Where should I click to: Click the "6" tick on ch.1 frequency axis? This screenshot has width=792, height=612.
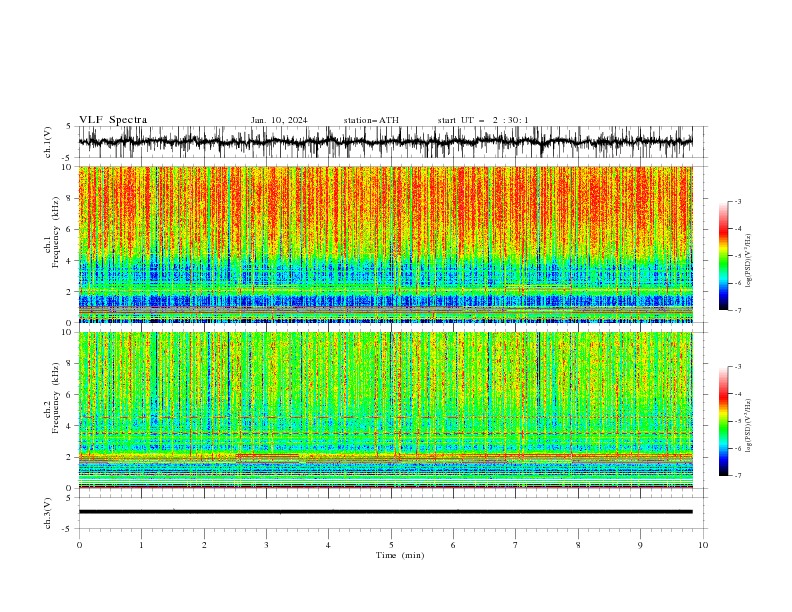coord(71,230)
